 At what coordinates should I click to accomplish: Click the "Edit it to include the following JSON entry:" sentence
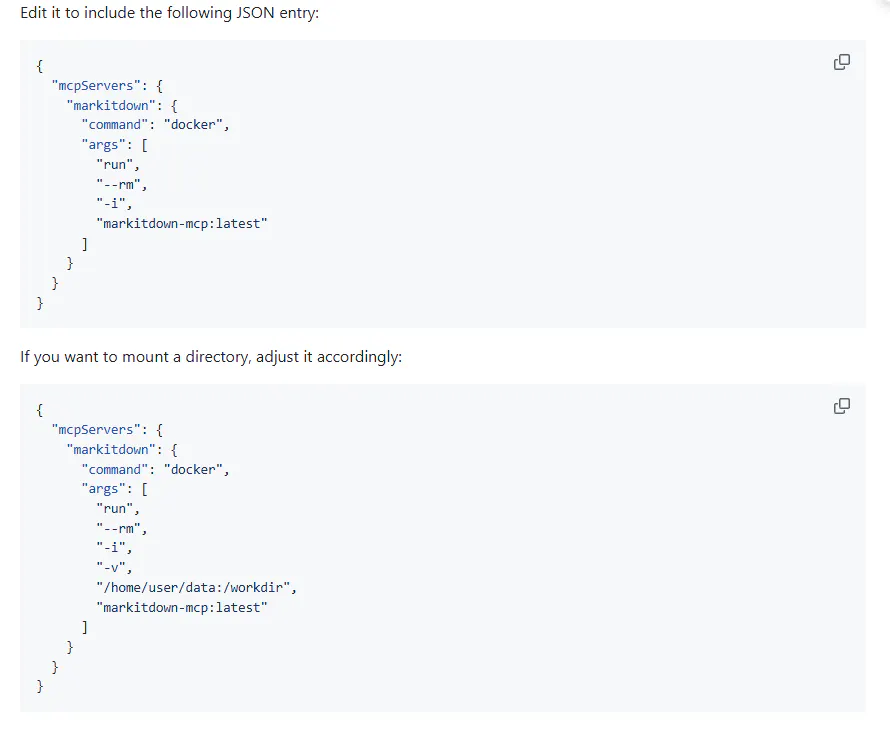[x=169, y=12]
